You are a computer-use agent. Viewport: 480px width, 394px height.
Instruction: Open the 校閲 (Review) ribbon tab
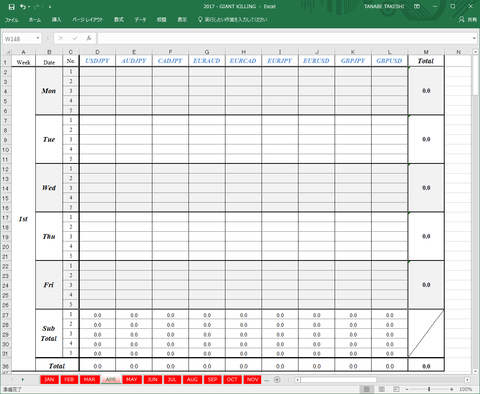(x=161, y=20)
